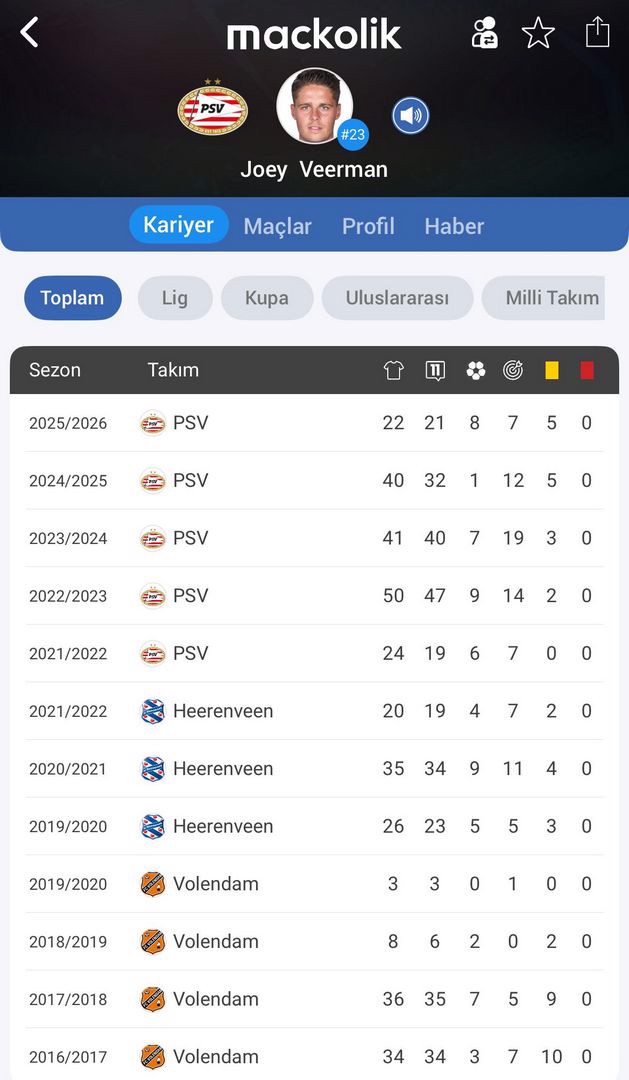Open the player comparison icon
The height and width of the screenshot is (1080, 629).
[485, 33]
